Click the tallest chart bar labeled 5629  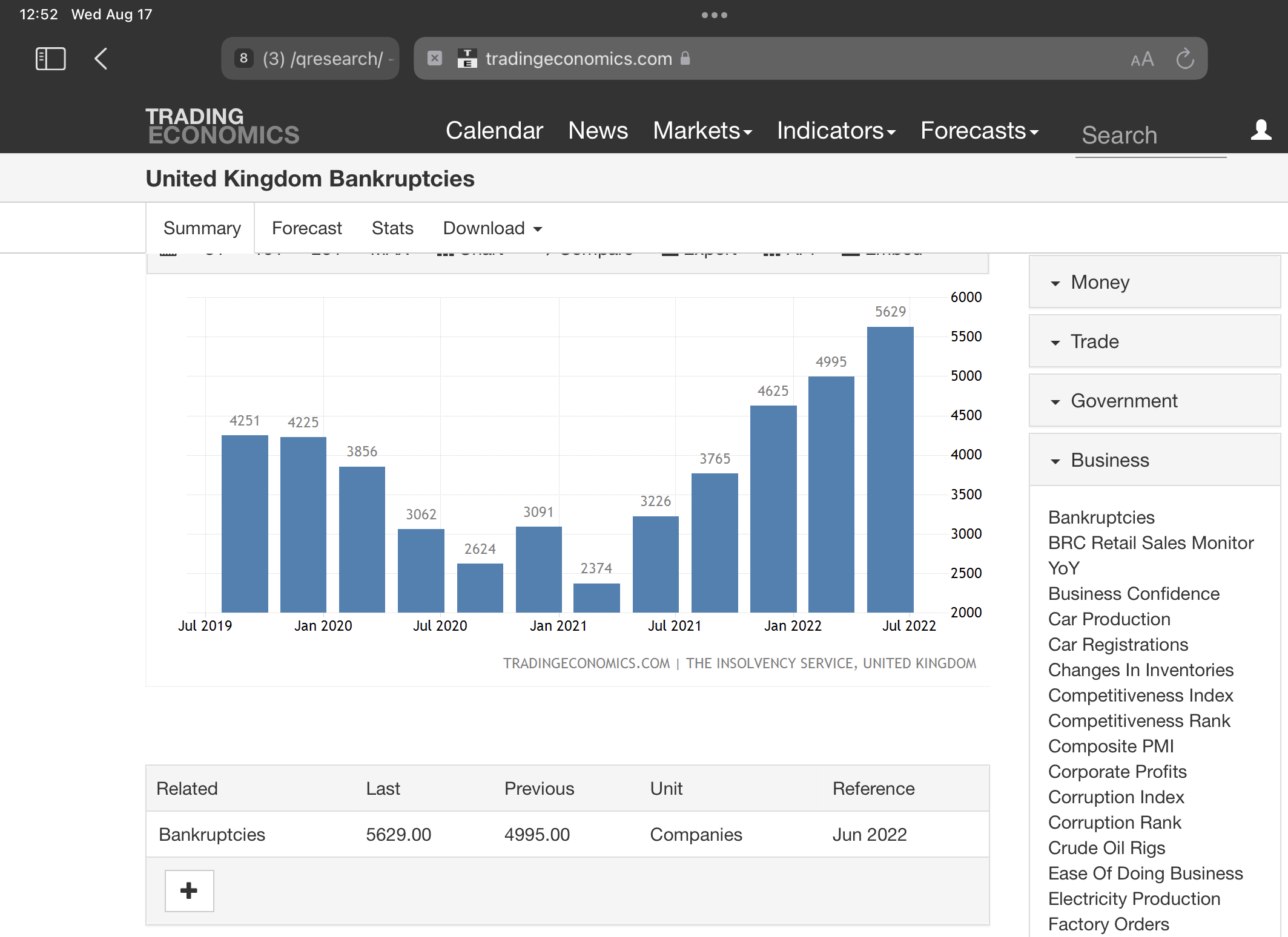pyautogui.click(x=890, y=470)
